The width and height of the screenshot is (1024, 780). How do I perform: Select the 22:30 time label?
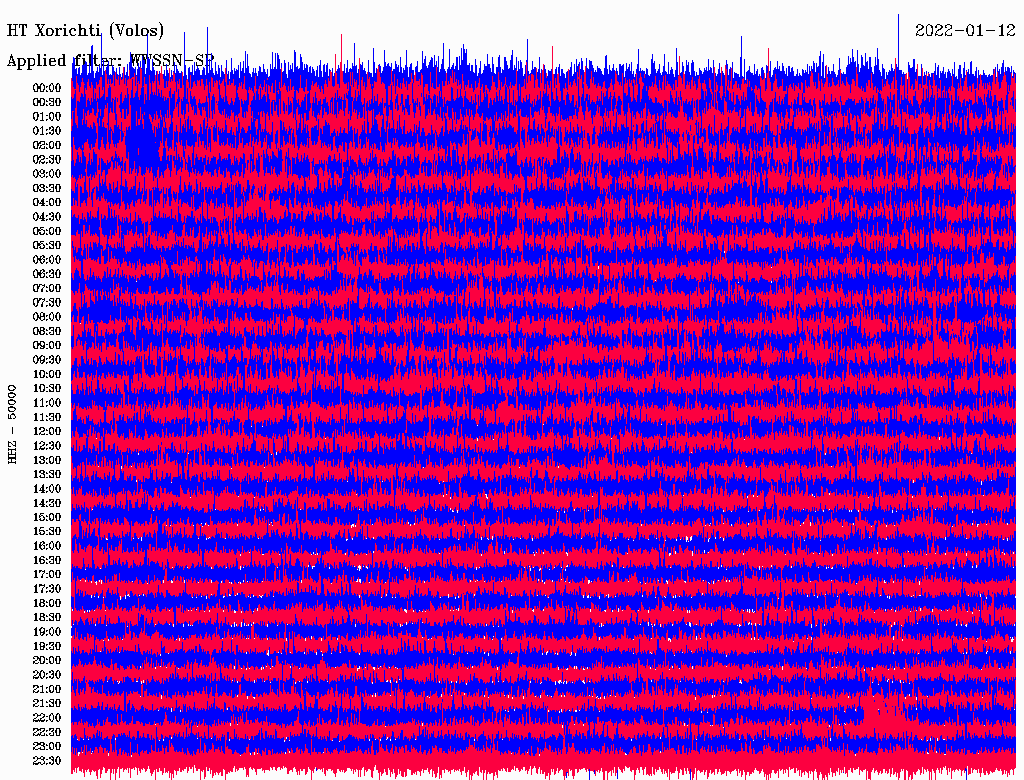47,732
